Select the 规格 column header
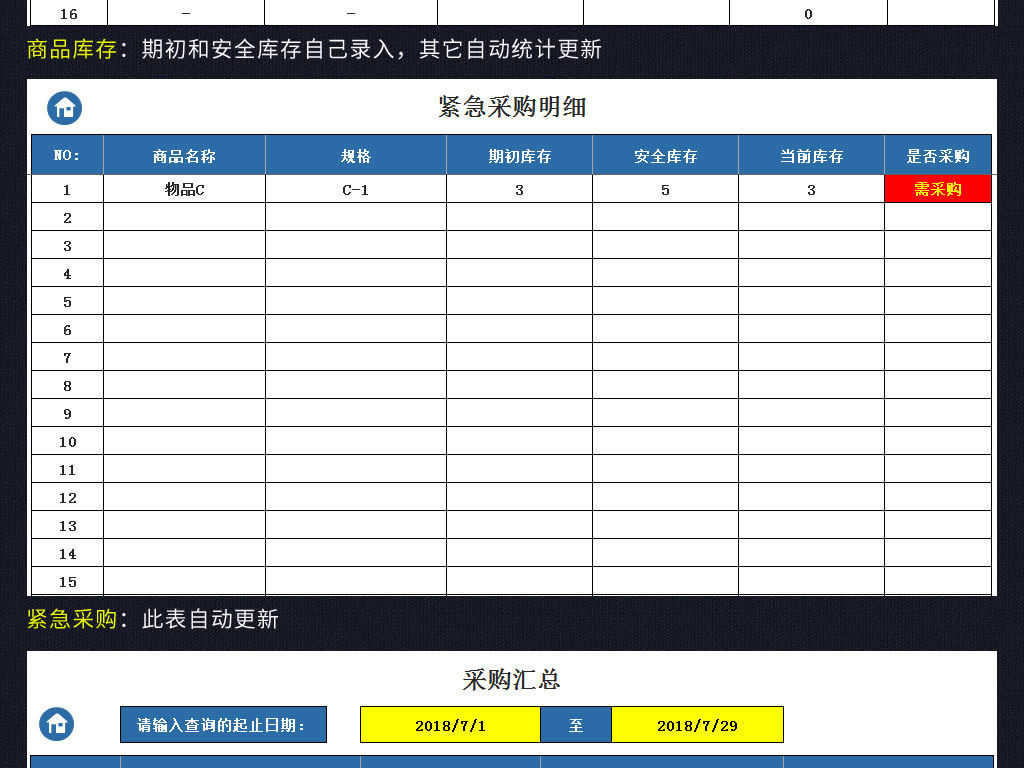 [x=353, y=154]
